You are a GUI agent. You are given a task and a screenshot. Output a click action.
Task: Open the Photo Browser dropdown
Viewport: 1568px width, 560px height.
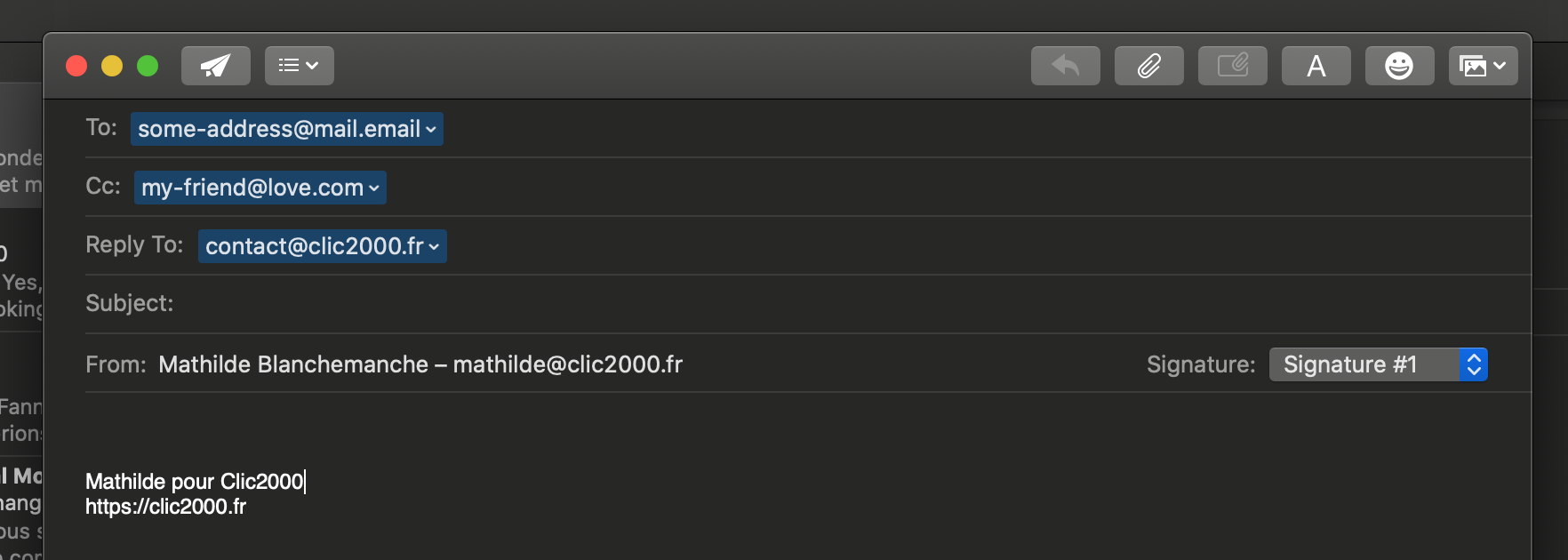click(x=1483, y=66)
